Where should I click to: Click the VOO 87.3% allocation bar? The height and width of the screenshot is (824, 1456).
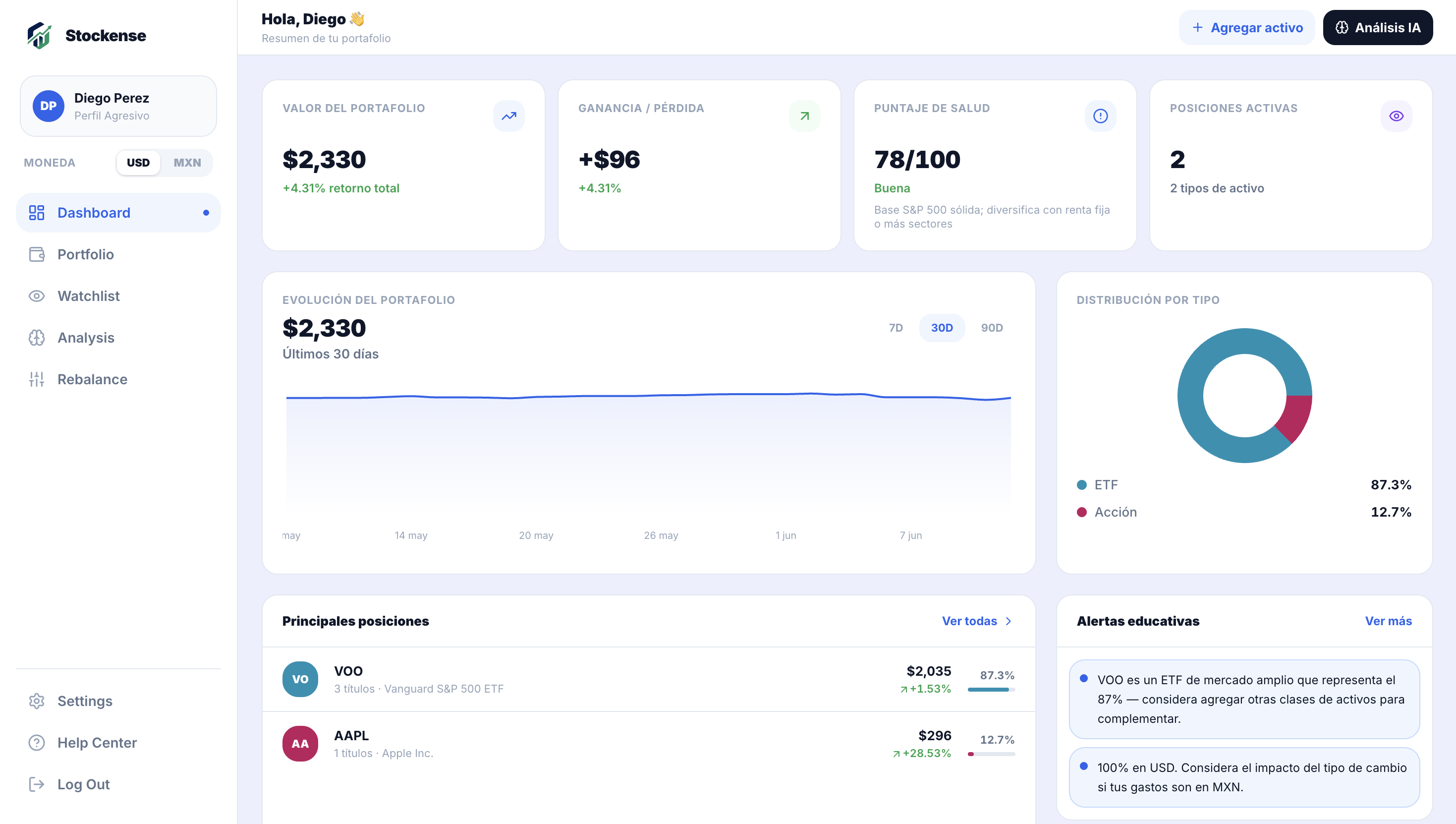click(x=991, y=690)
